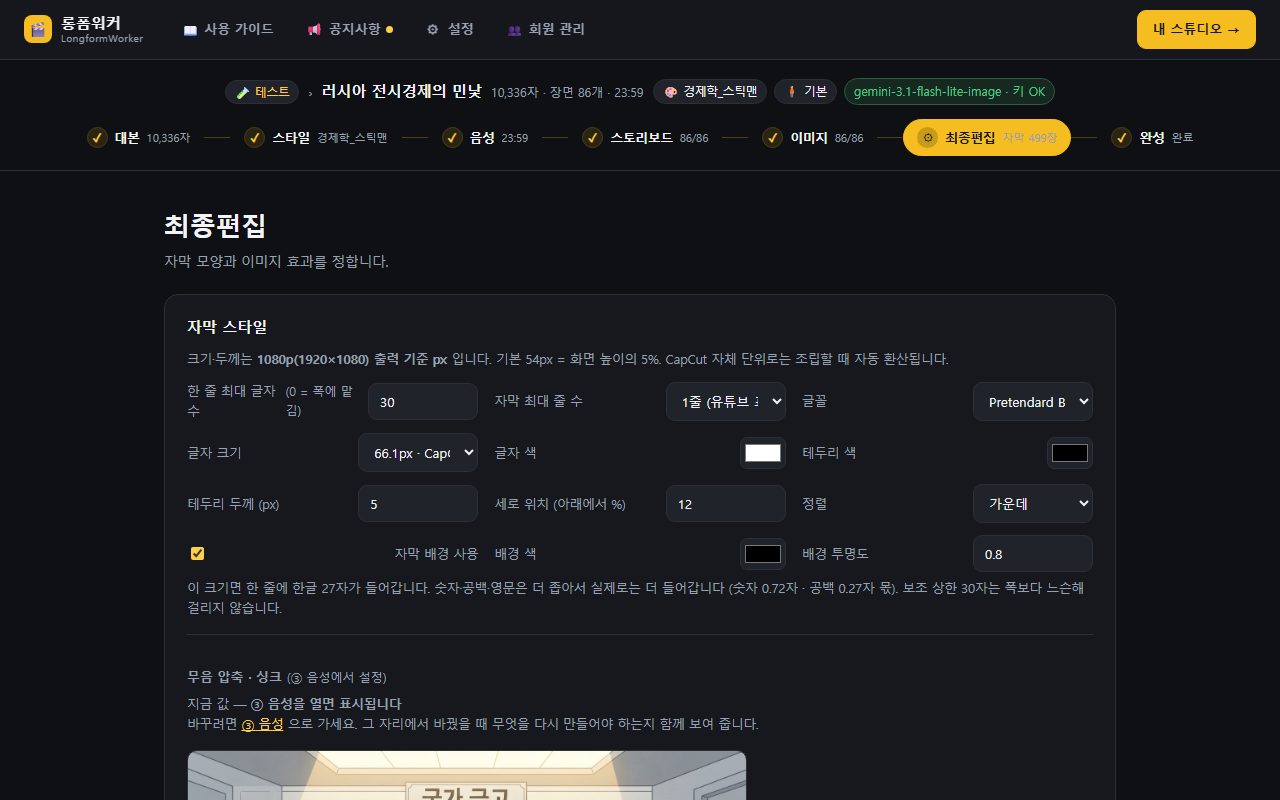Viewport: 1280px width, 800px height.
Task: Go to the 이미지 86/86 step
Action: (x=813, y=138)
